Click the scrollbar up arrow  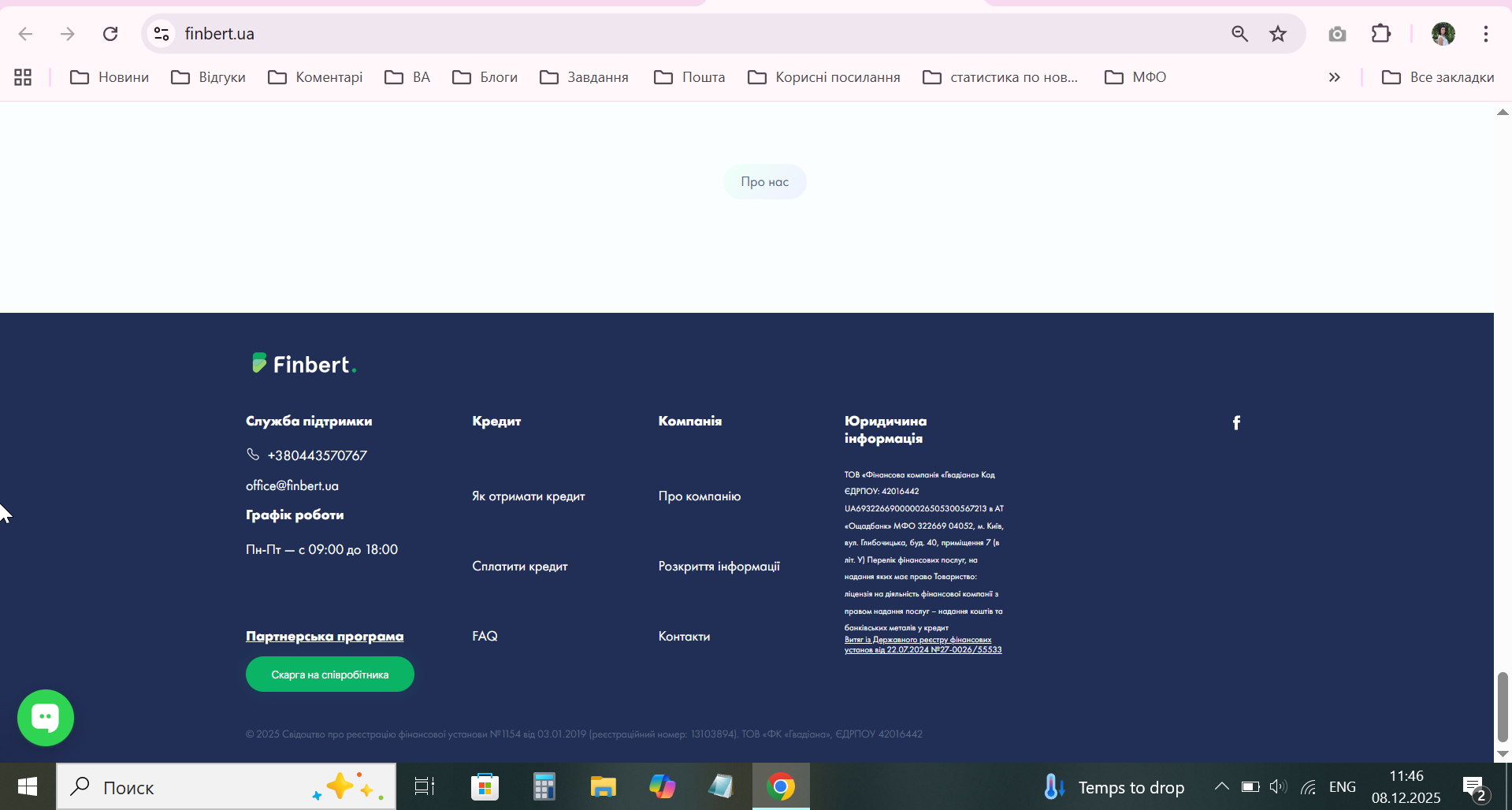coord(1503,112)
